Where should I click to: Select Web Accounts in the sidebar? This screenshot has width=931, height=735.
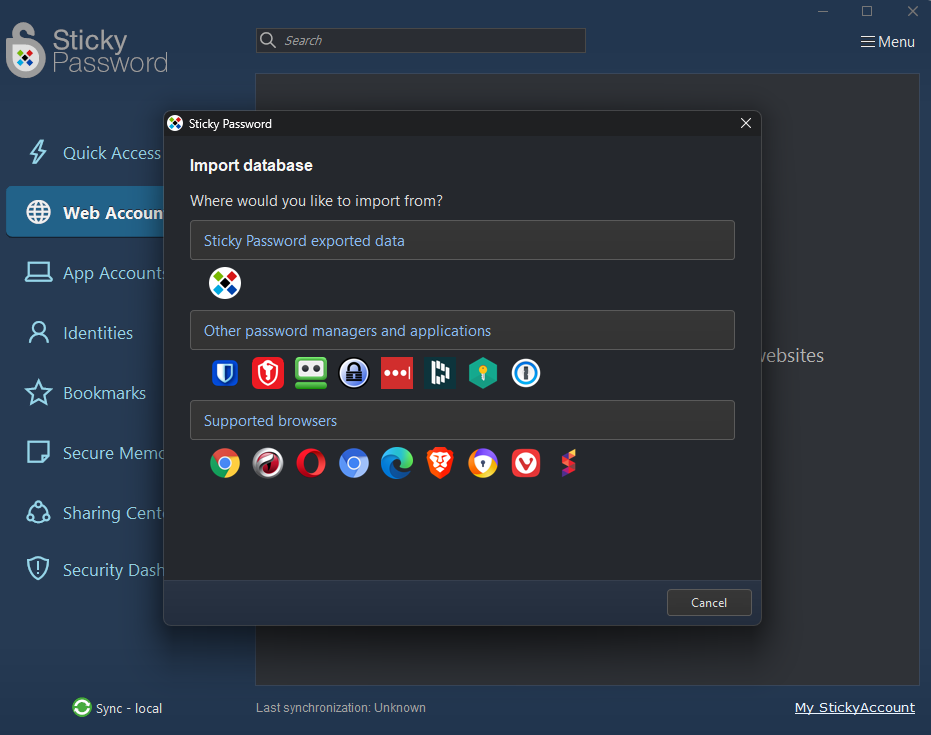pyautogui.click(x=85, y=212)
